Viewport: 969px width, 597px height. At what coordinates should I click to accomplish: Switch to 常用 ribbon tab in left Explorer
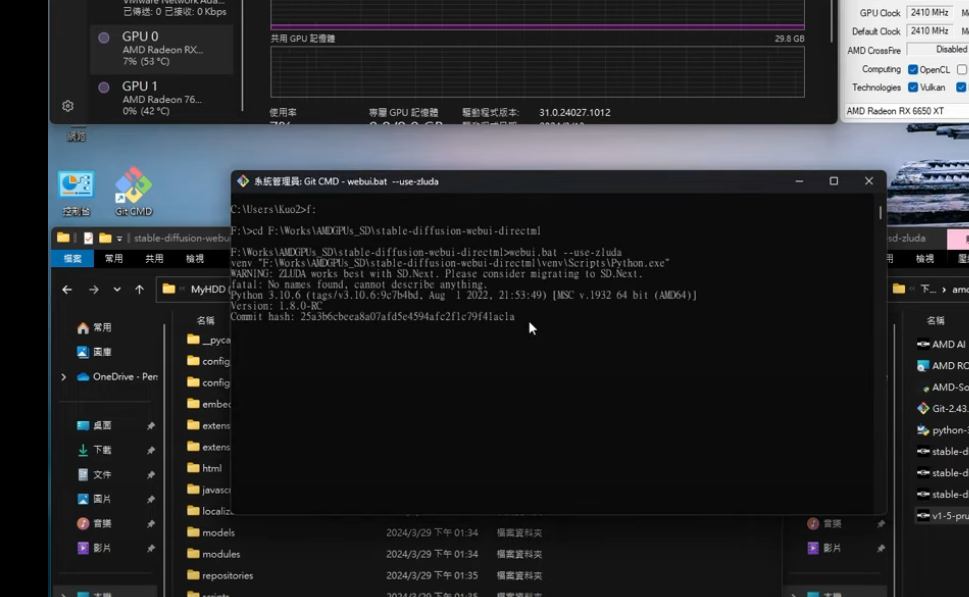click(x=114, y=258)
